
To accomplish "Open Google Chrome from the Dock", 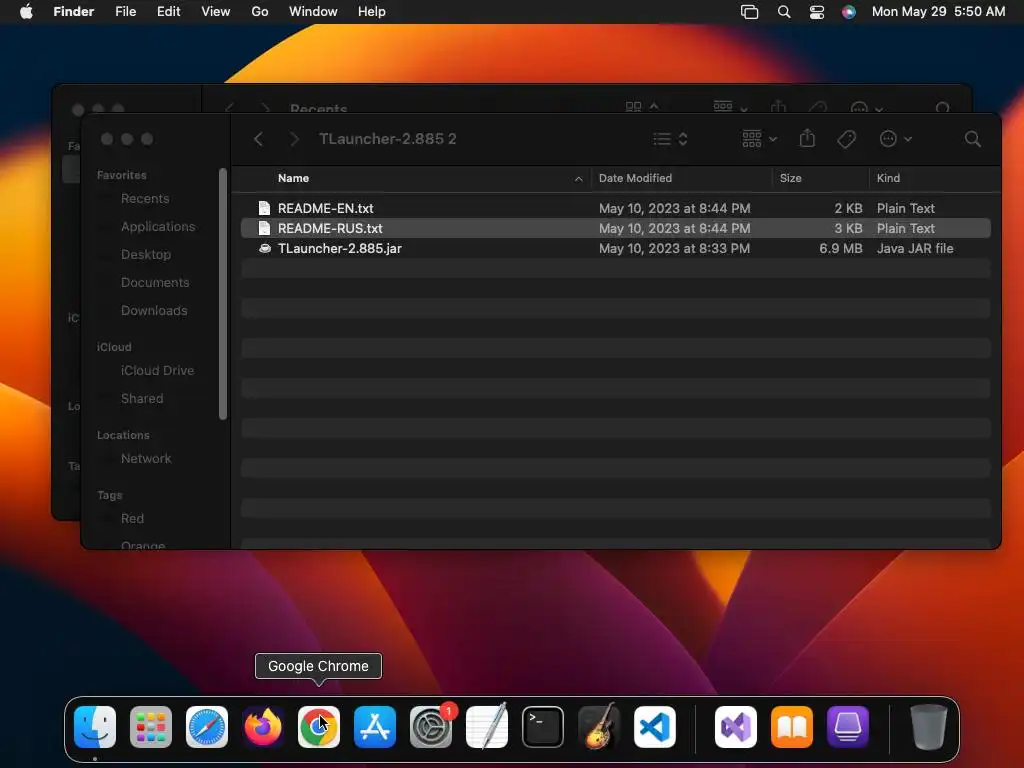I will pos(319,727).
